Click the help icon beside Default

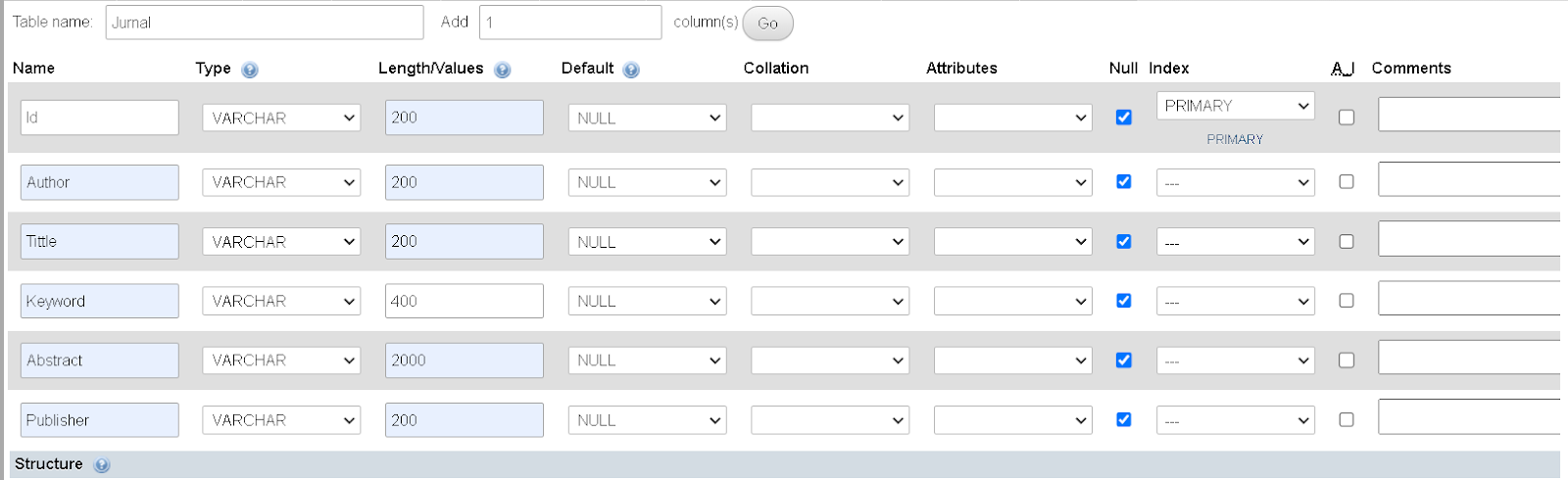pyautogui.click(x=631, y=70)
